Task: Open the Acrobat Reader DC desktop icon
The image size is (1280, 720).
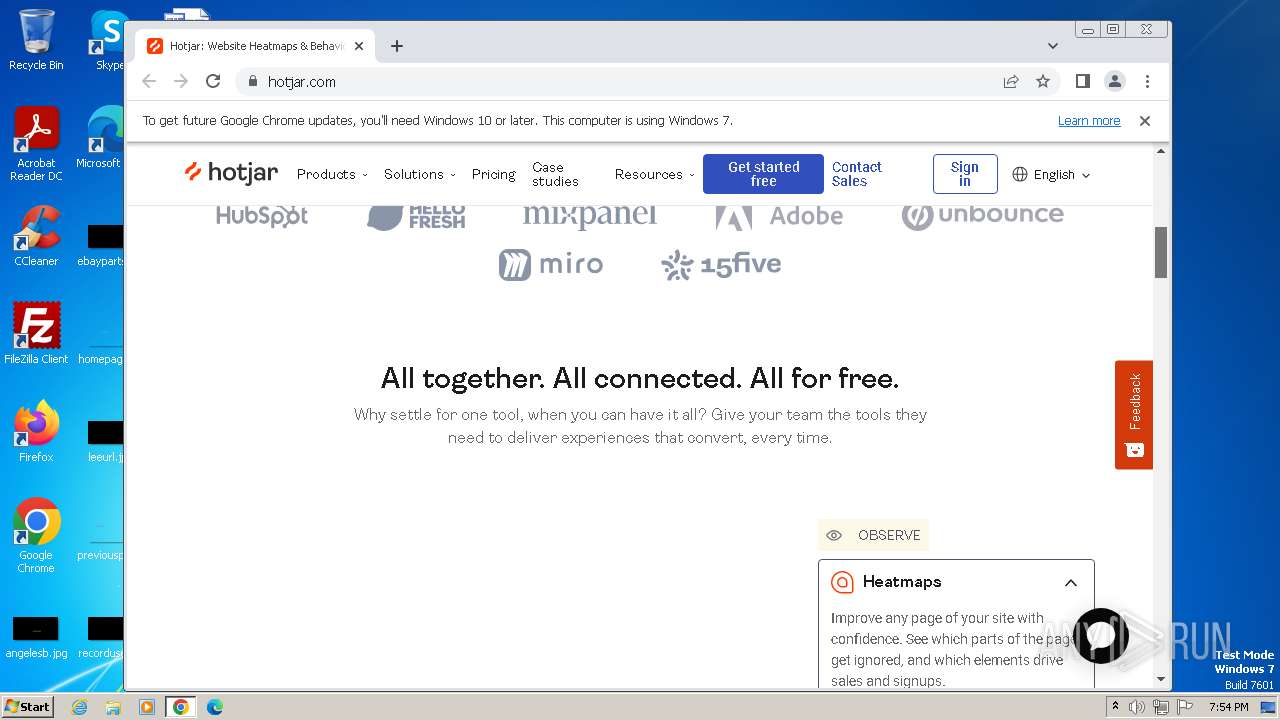Action: click(x=36, y=144)
